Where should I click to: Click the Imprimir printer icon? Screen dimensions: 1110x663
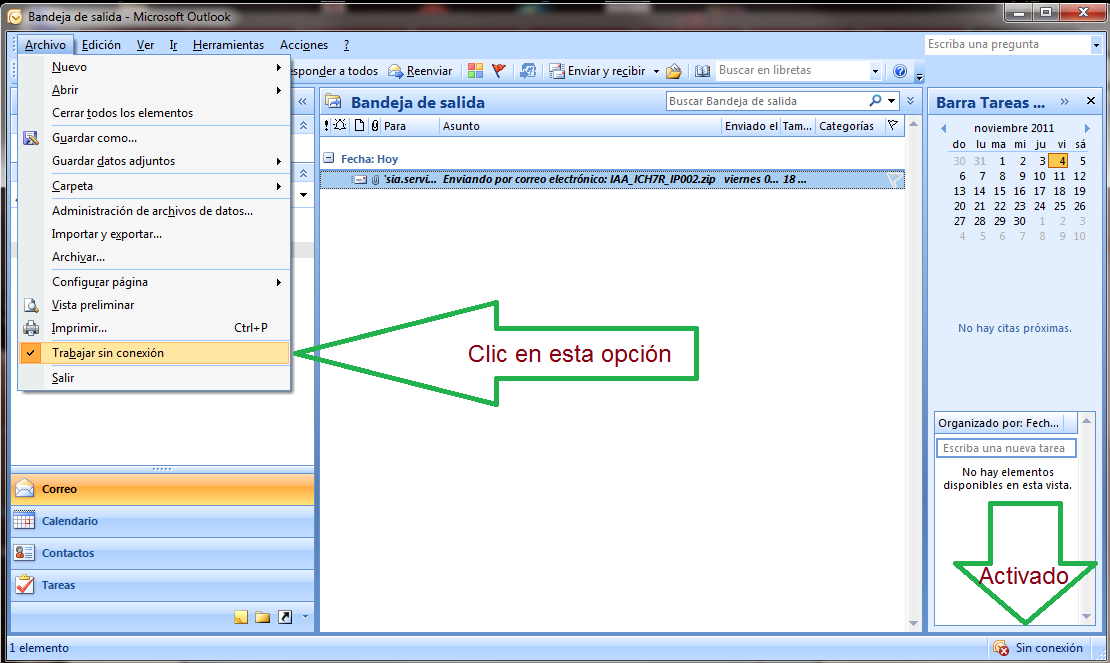coord(30,328)
